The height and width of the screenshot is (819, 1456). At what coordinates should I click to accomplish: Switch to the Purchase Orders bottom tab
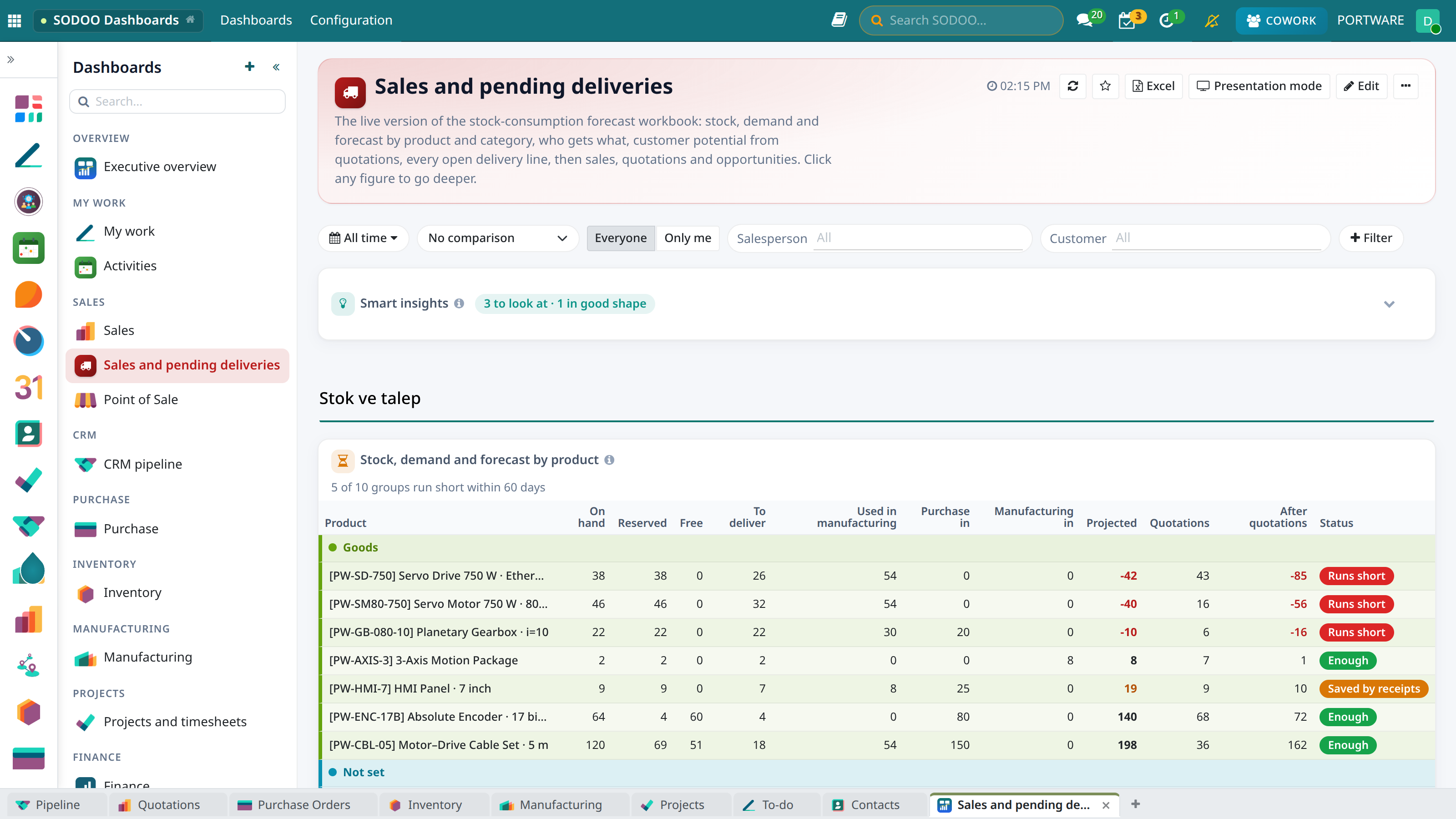[303, 805]
